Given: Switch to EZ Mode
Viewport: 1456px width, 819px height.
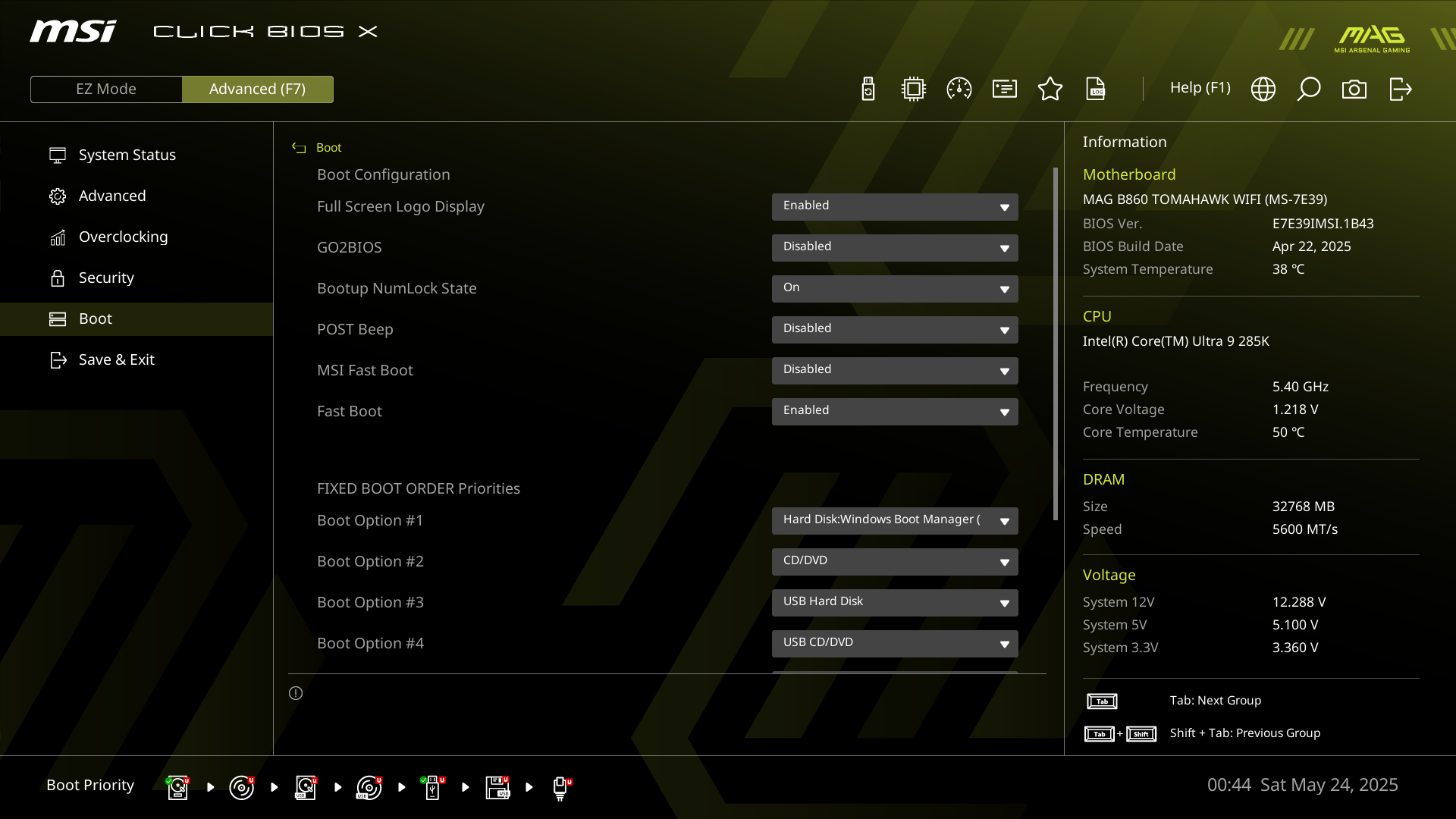Looking at the screenshot, I should [106, 89].
